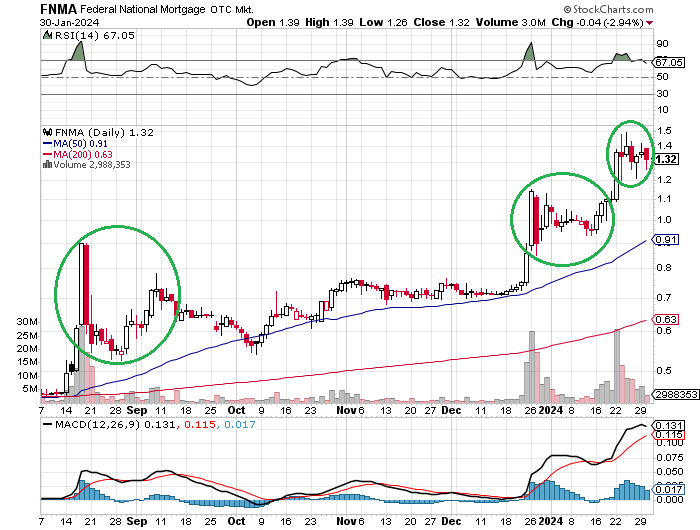Click the Oct label on MACD panel date axis
The image size is (700, 530).
point(237,522)
